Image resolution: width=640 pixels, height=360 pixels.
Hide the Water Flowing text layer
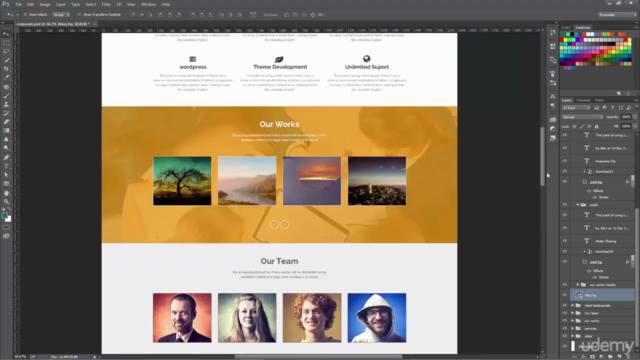tap(564, 241)
